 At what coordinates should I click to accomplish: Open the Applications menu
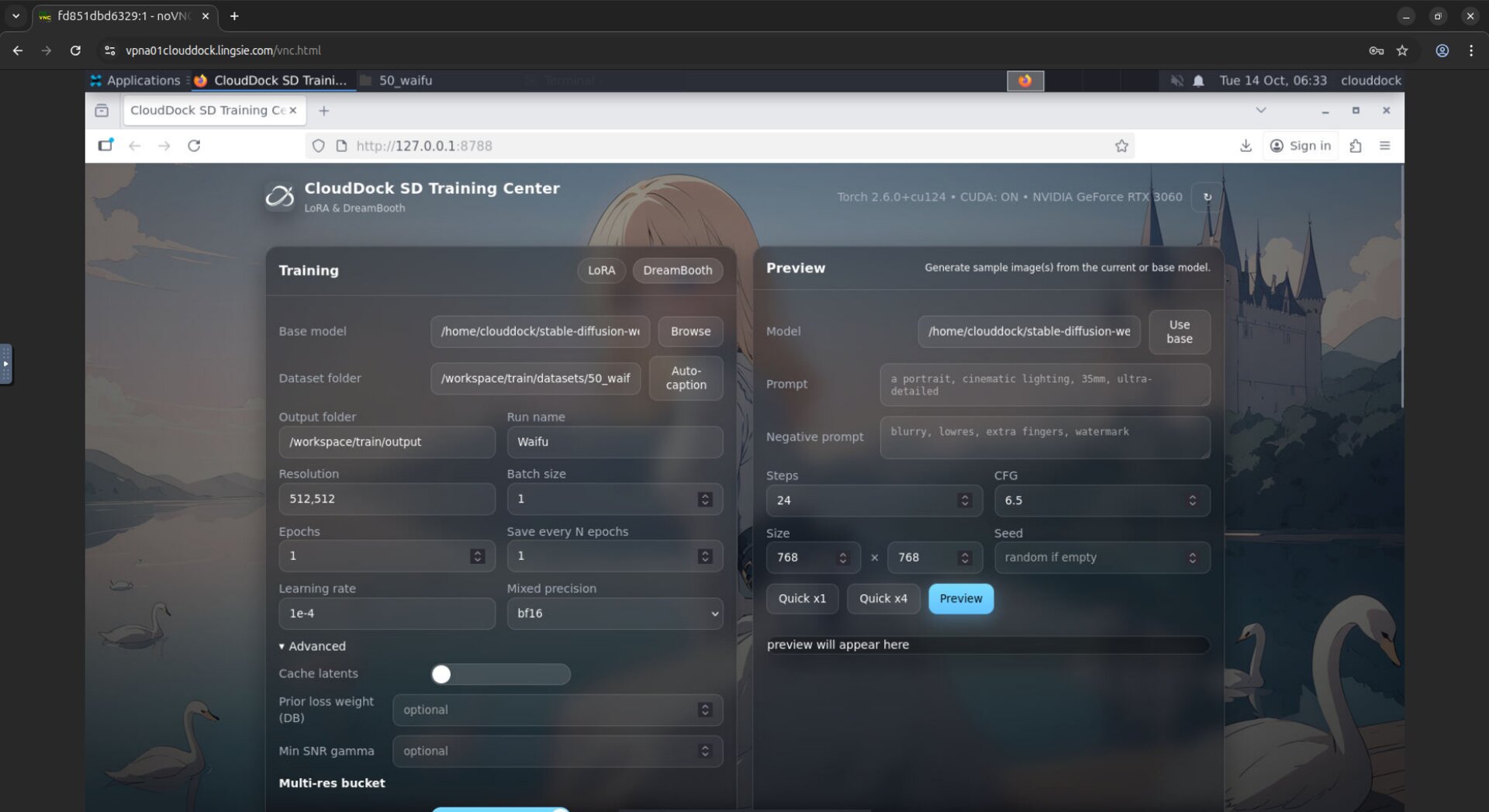tap(136, 81)
